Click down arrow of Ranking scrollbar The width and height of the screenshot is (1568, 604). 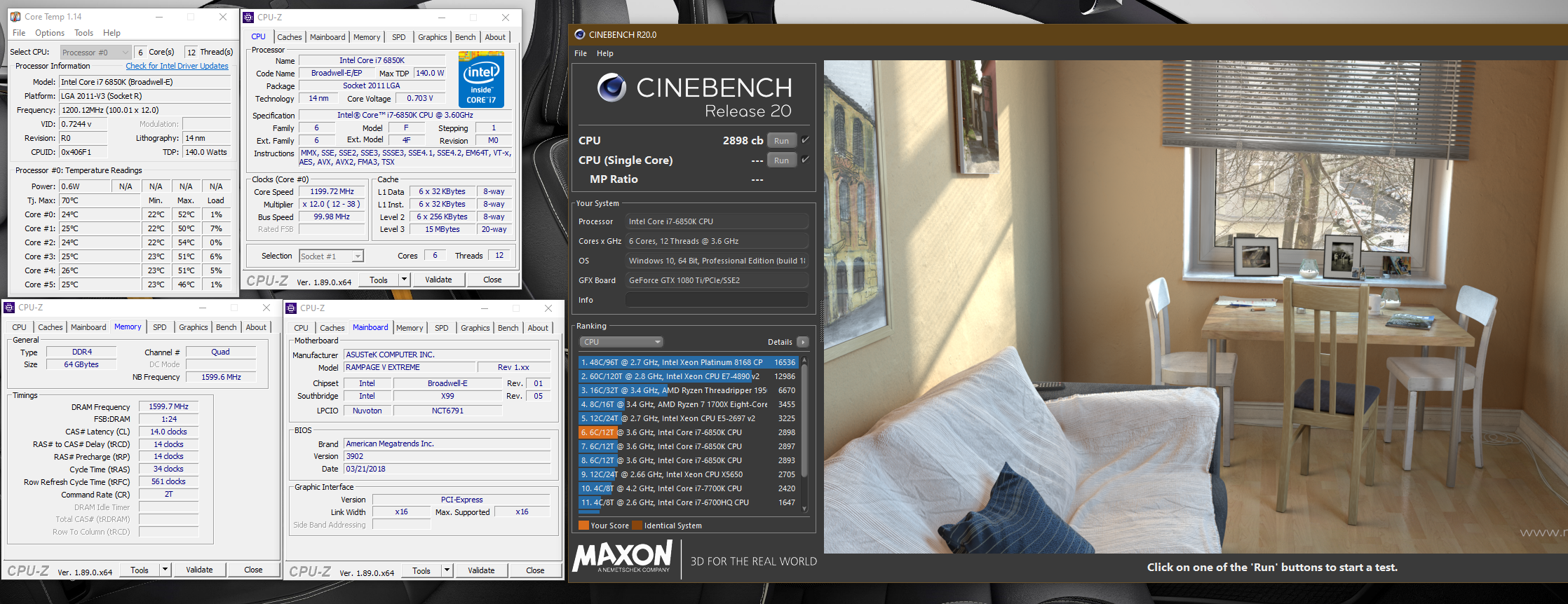(x=804, y=509)
